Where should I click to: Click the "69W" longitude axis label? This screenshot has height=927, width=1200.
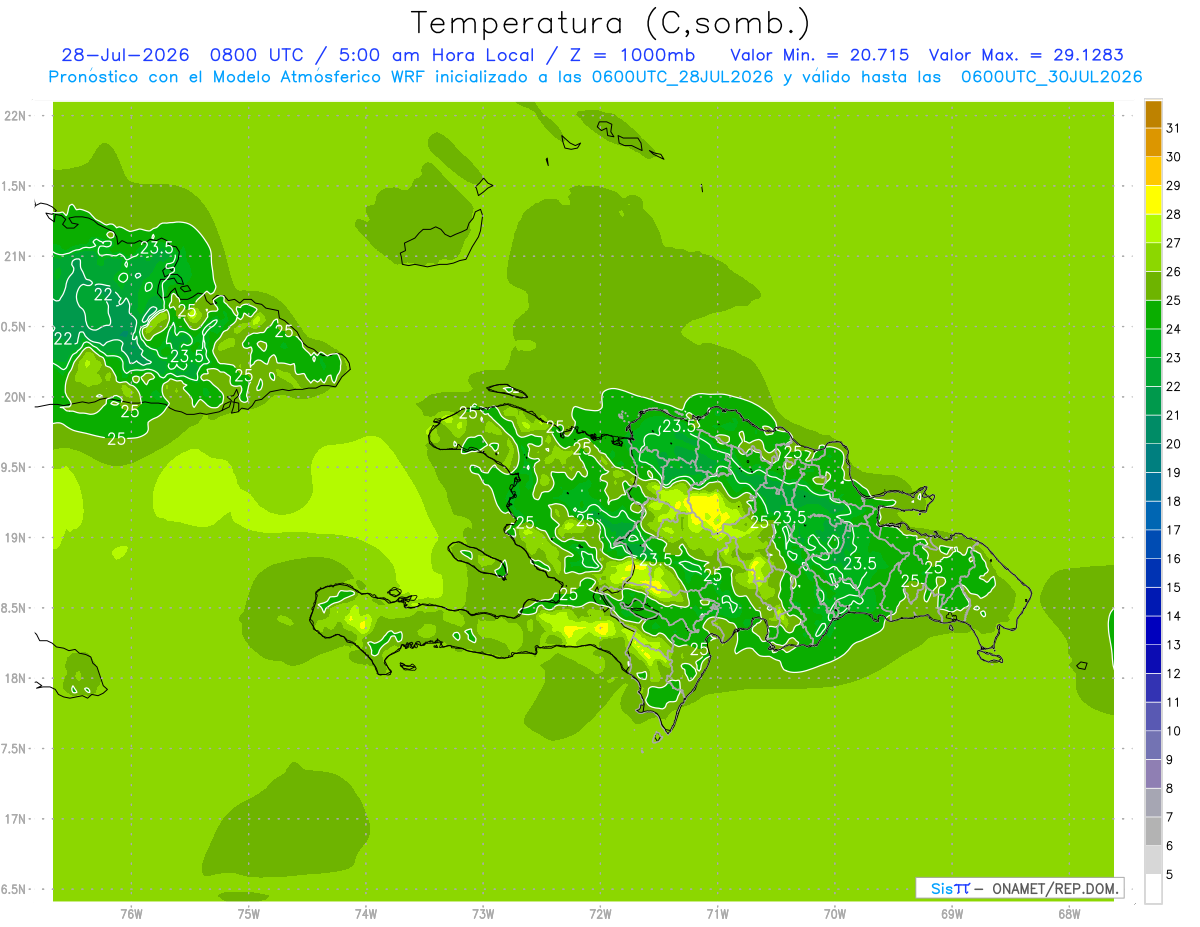tap(952, 913)
